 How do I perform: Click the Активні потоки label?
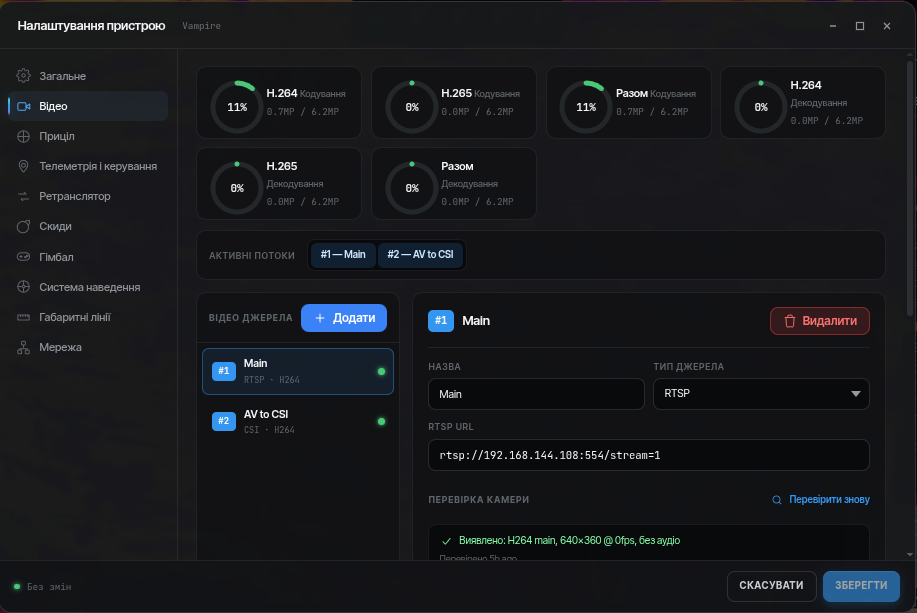[x=252, y=256]
